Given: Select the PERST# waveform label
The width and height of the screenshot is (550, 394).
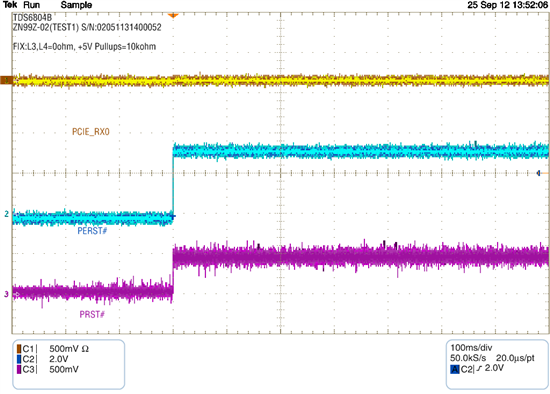Looking at the screenshot, I should 92,231.
